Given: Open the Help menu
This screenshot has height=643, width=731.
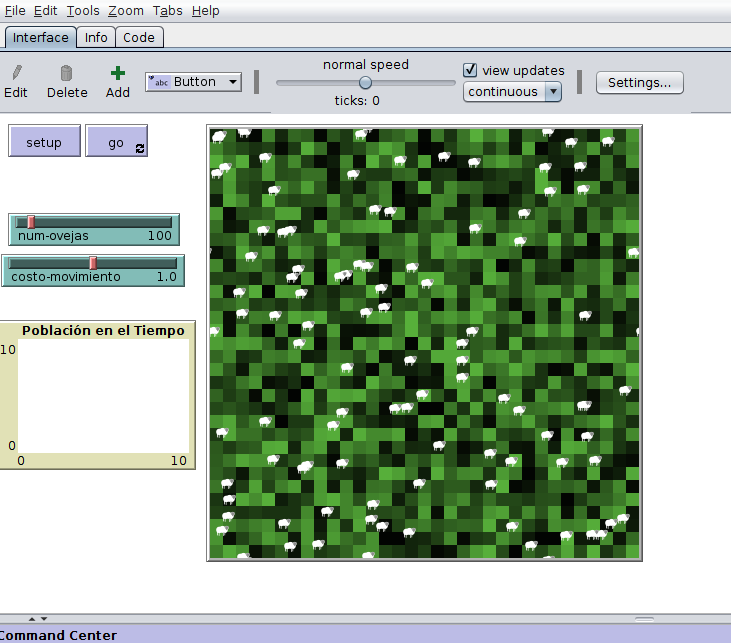Looking at the screenshot, I should 205,11.
